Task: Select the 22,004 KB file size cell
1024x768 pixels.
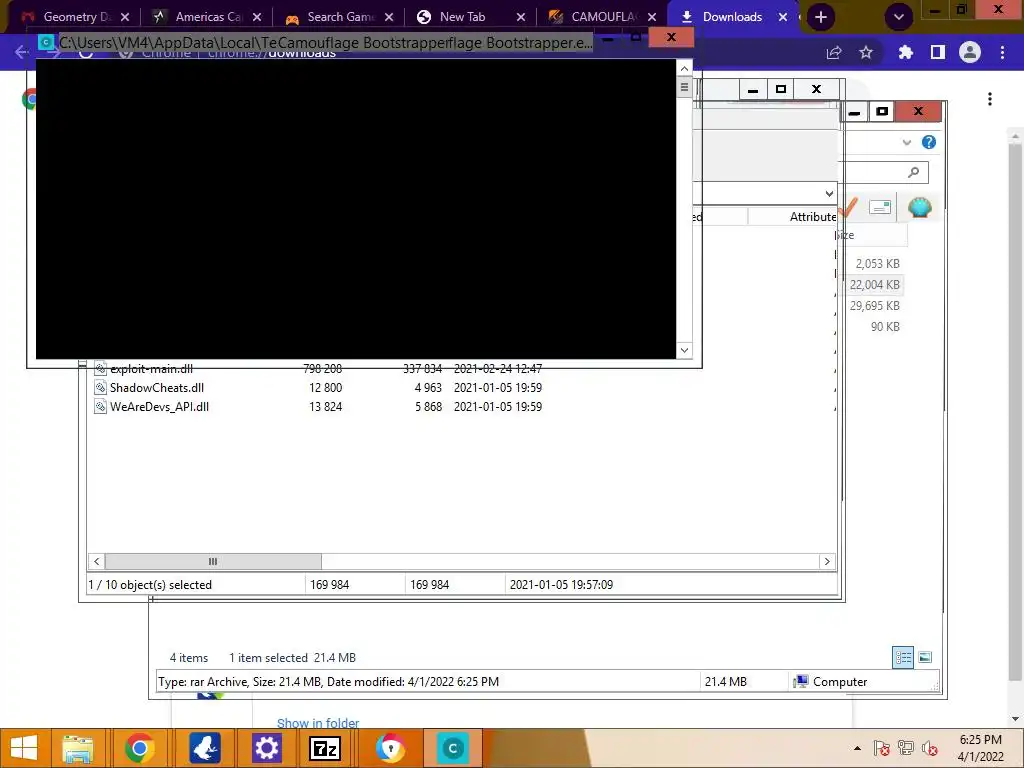Action: (874, 284)
